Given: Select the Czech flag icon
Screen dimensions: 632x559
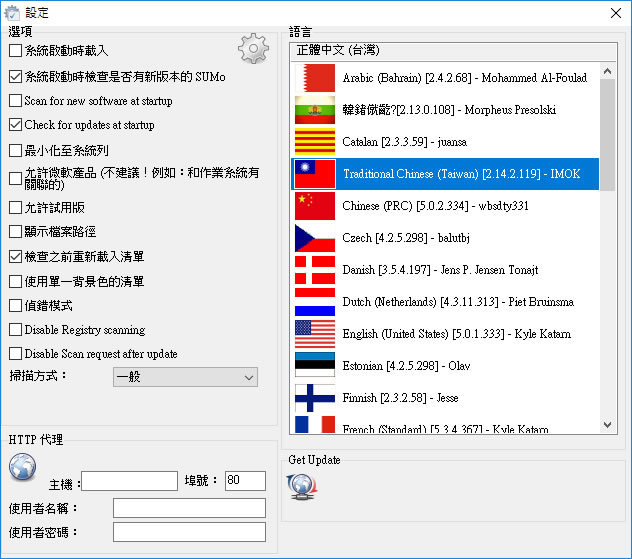Looking at the screenshot, I should [315, 238].
